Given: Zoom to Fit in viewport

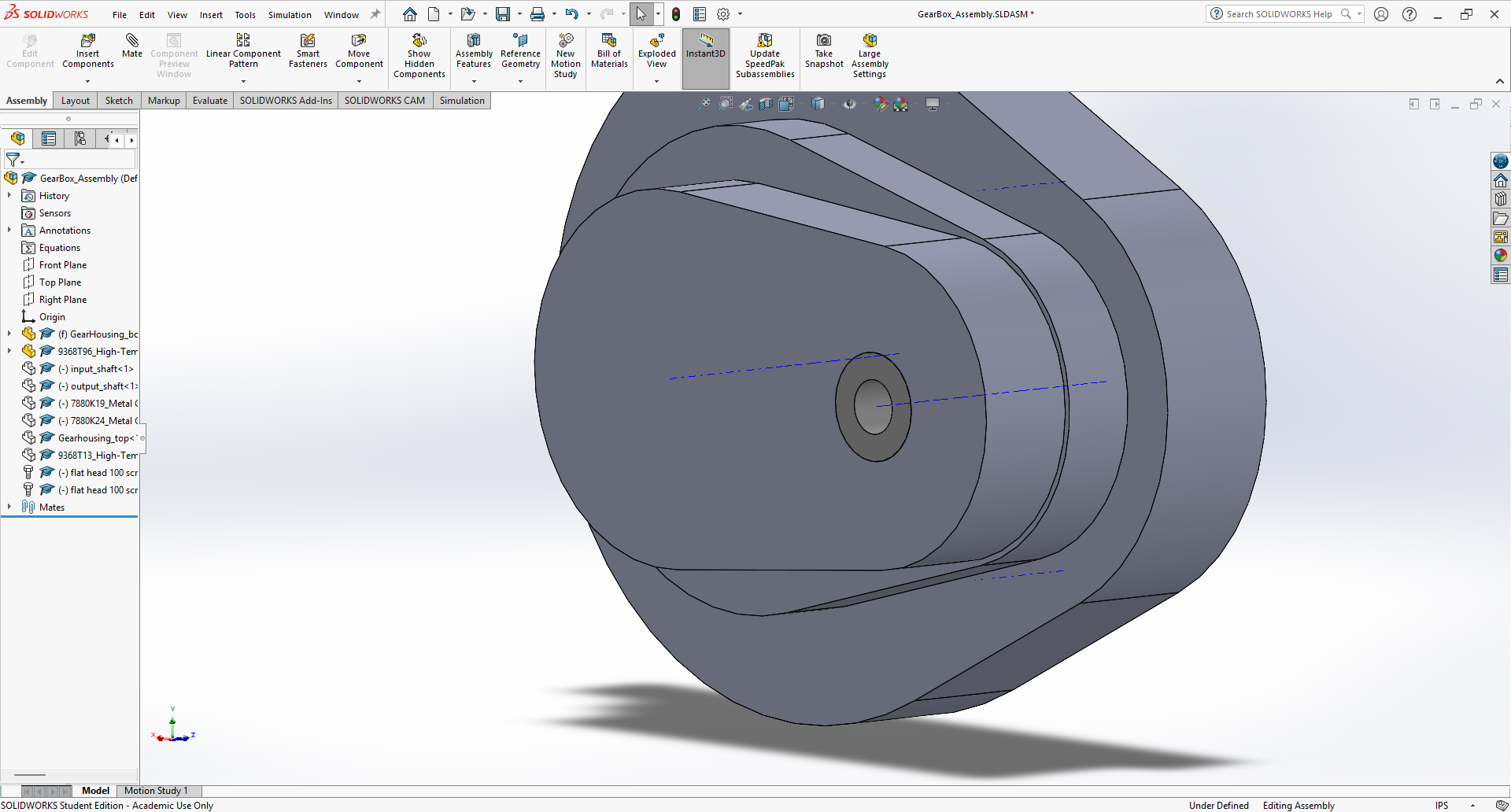Looking at the screenshot, I should (x=704, y=104).
